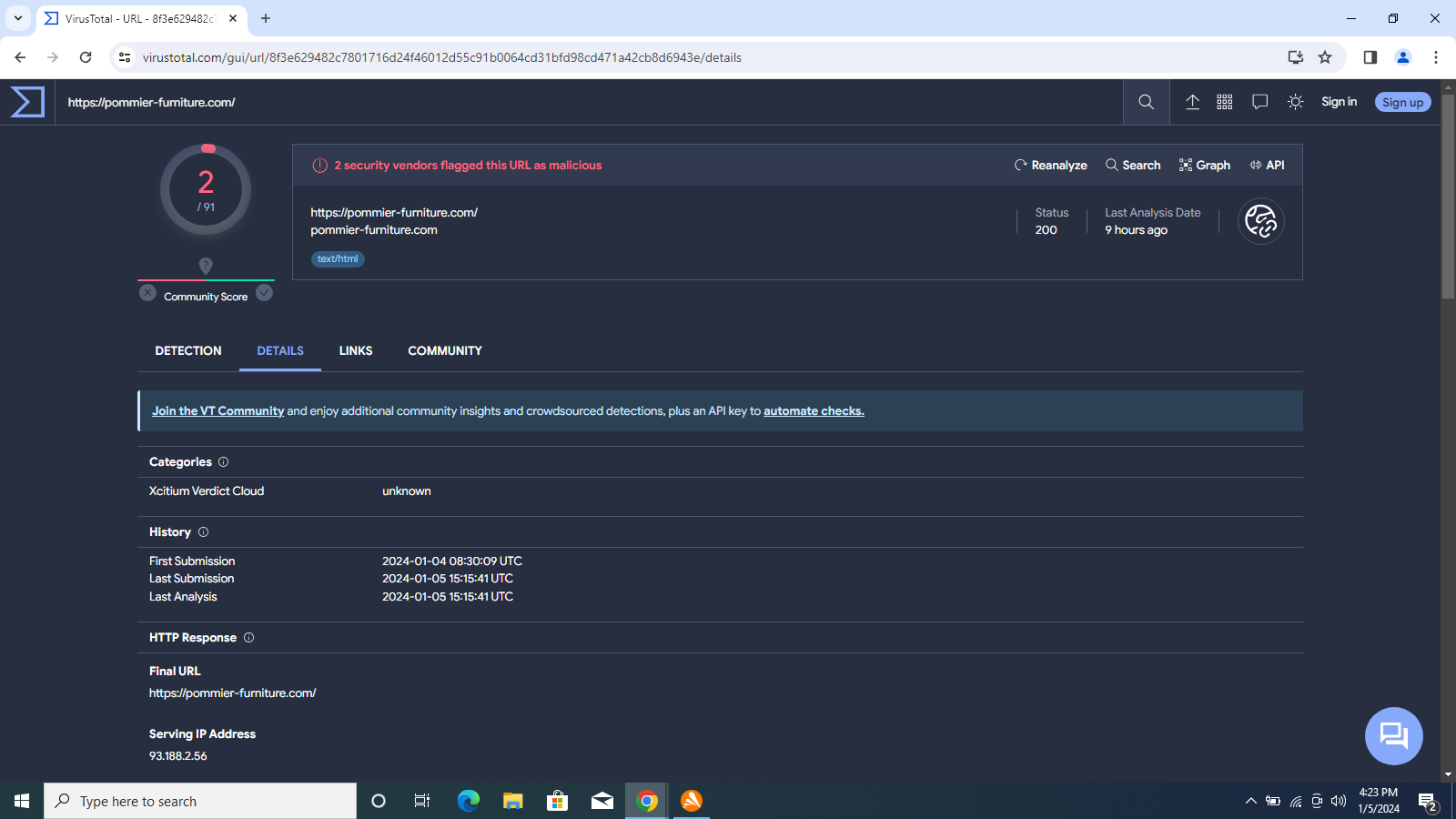Click the serving IP 93.188.2.56
1456x819 pixels.
178,756
